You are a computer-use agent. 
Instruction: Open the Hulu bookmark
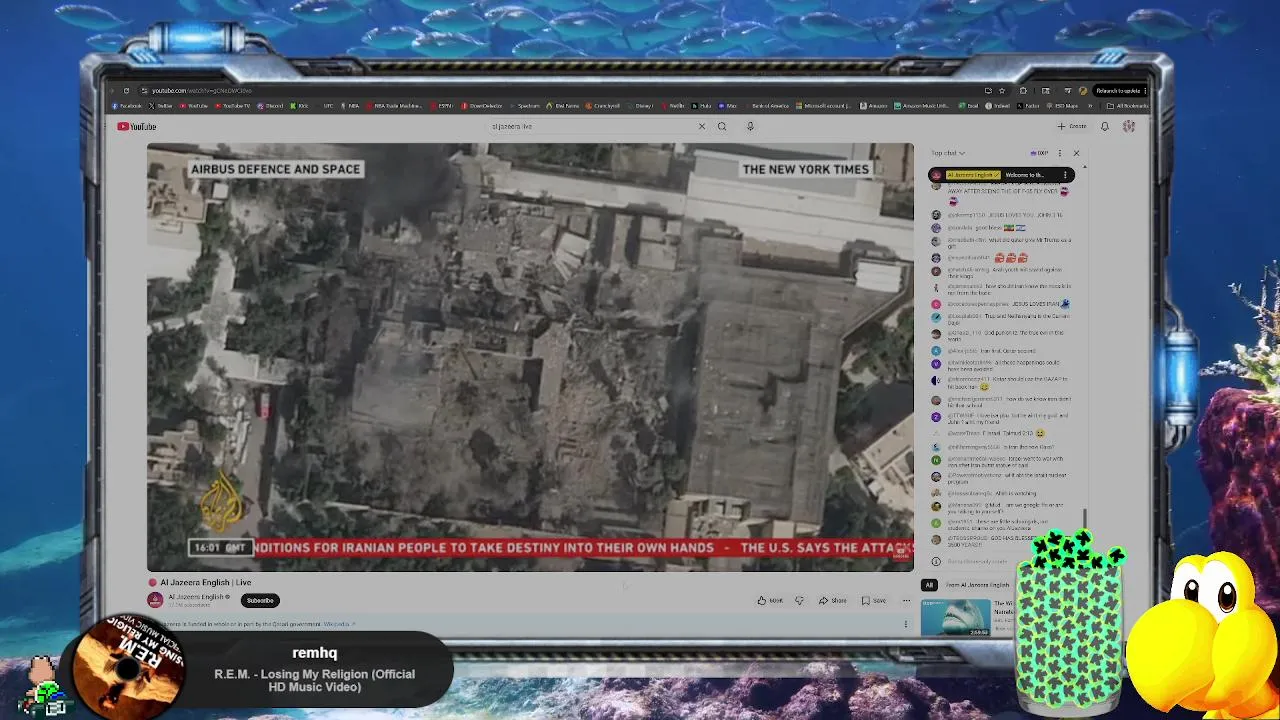pyautogui.click(x=700, y=106)
